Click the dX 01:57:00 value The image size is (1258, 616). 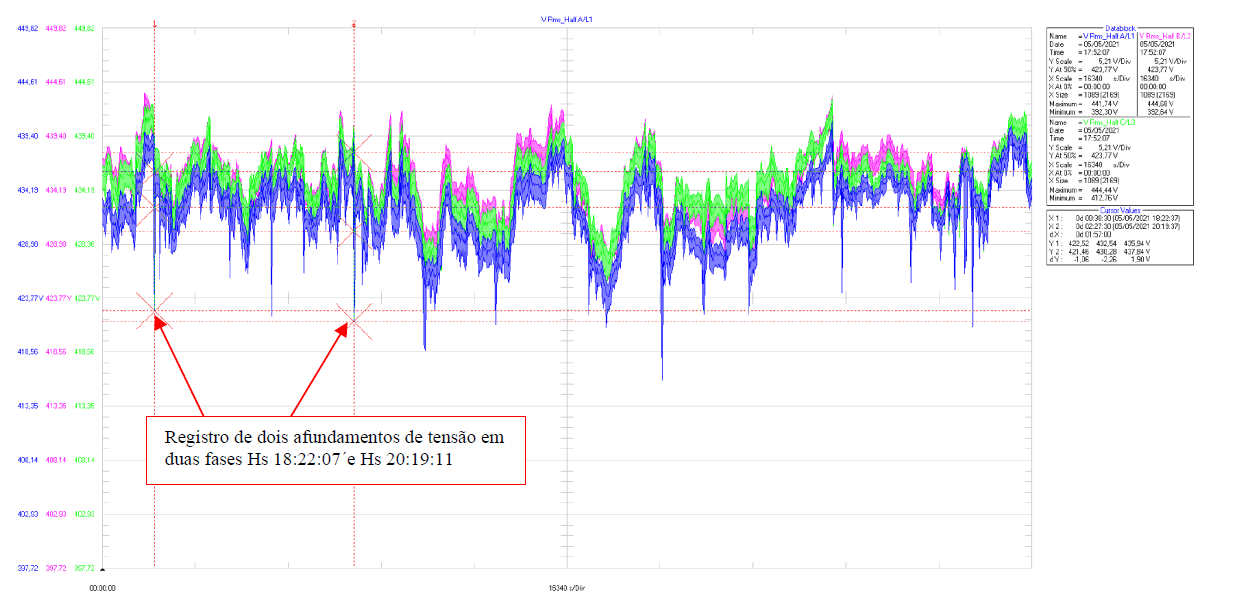1088,233
